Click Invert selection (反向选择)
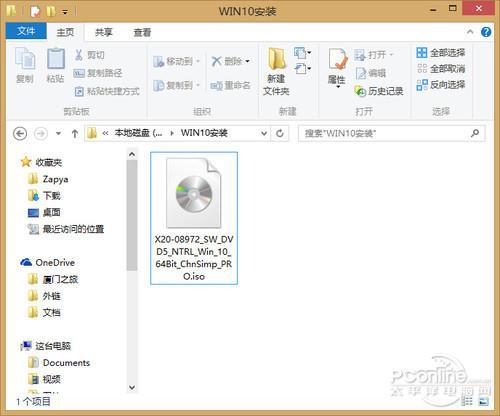Viewport: 500px width, 416px height. pos(441,85)
